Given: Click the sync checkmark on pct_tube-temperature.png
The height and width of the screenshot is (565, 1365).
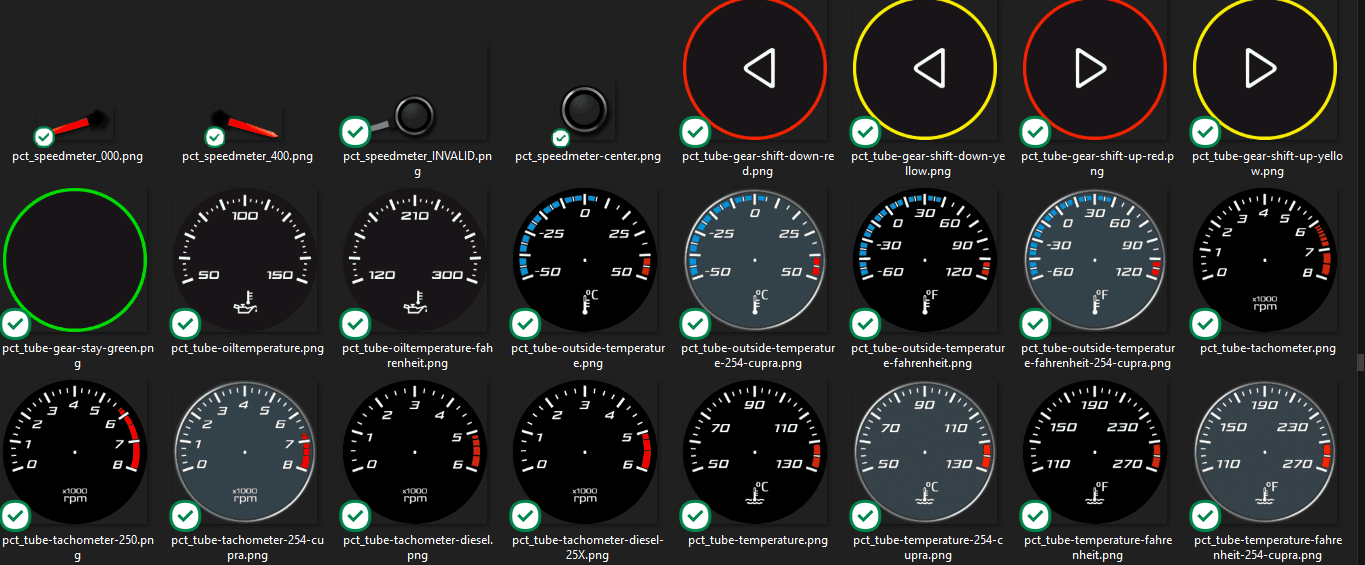Looking at the screenshot, I should [x=695, y=516].
